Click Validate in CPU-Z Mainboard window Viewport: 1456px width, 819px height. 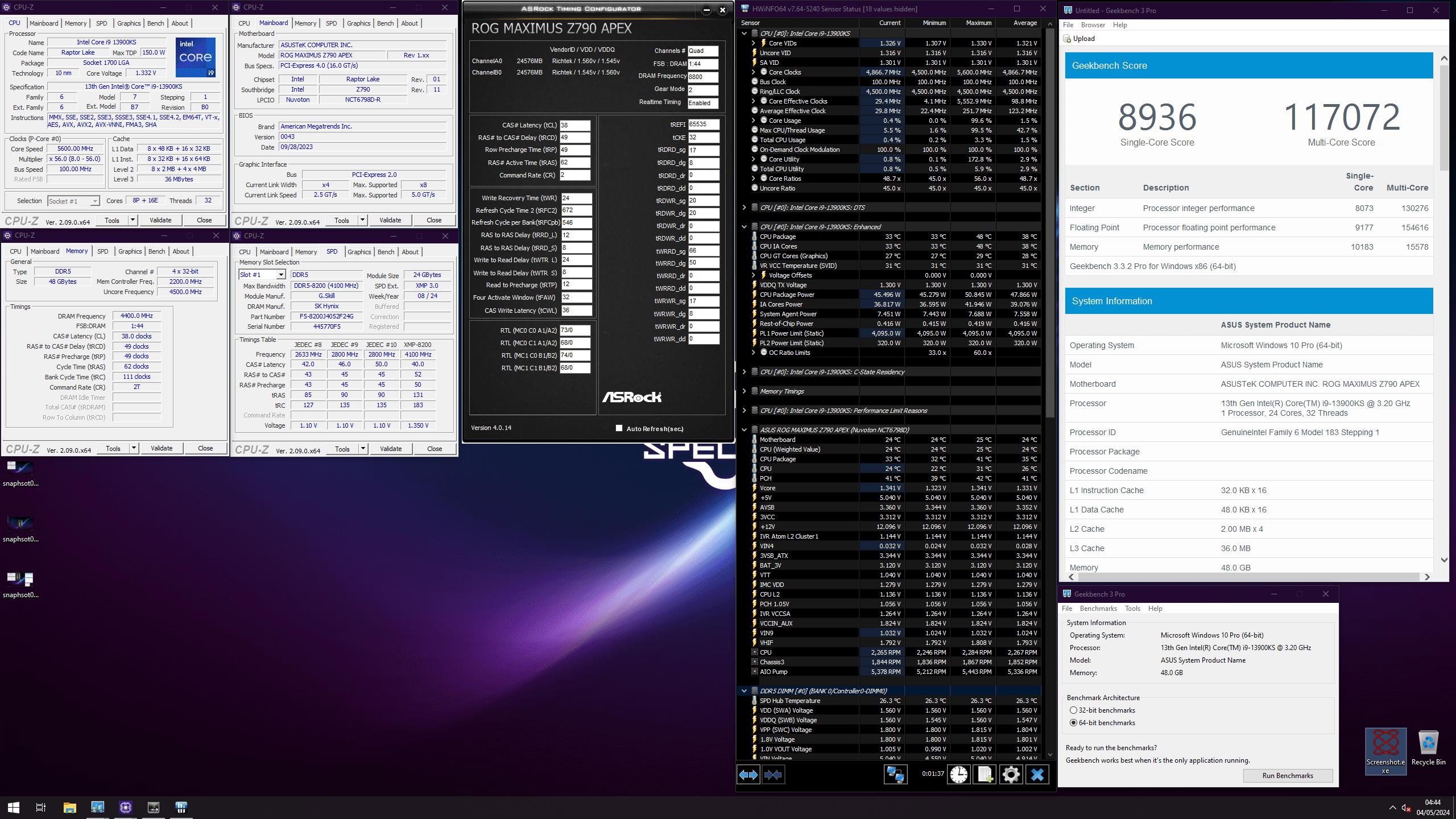[390, 220]
